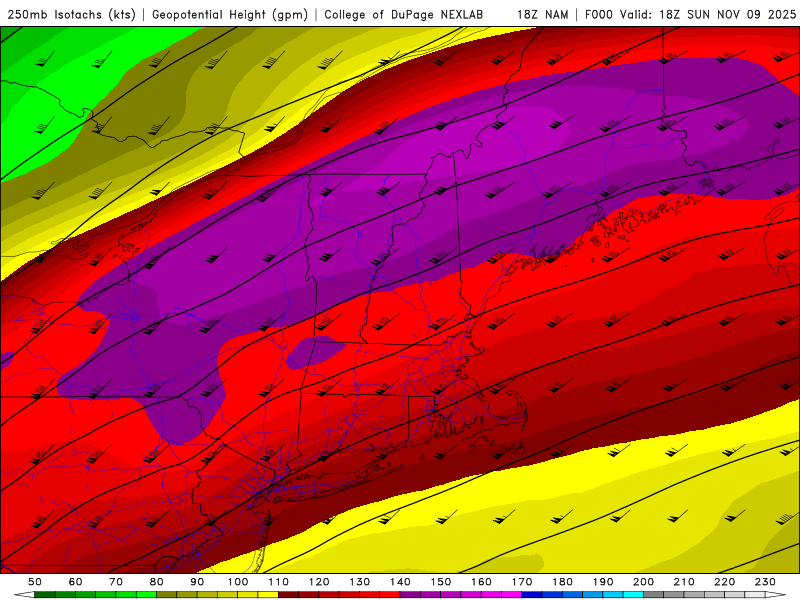Click the "College of DuPage NEXLAB" label

click(404, 15)
